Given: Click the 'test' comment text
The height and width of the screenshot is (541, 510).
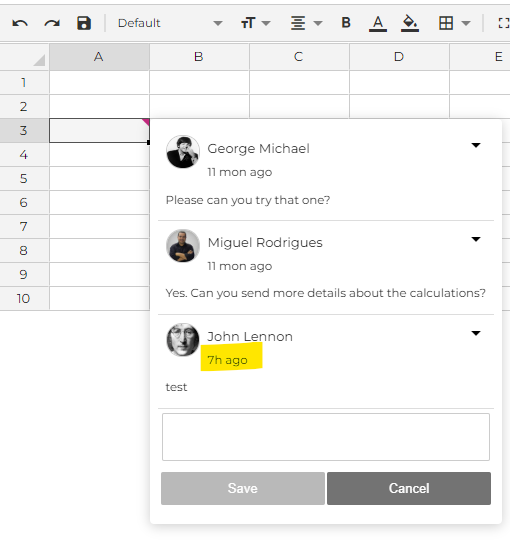Looking at the screenshot, I should coord(176,387).
